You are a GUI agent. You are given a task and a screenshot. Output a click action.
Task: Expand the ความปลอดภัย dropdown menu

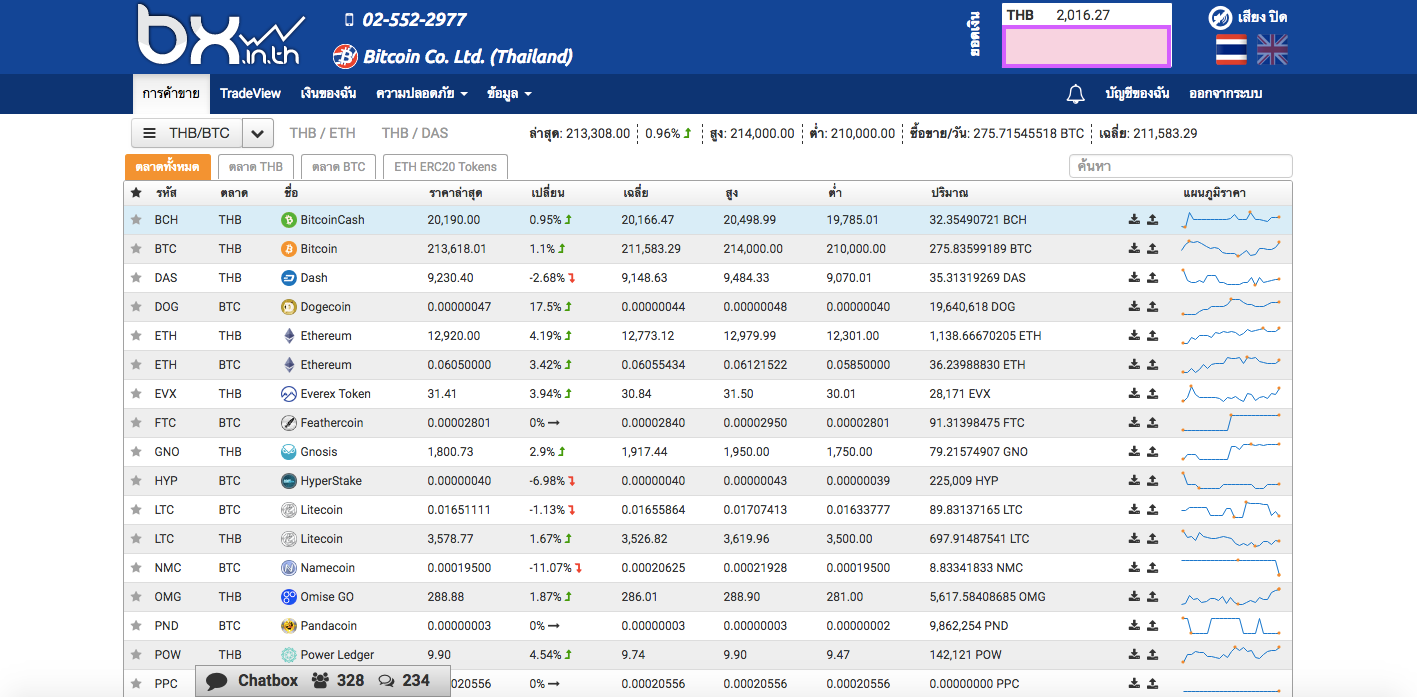click(x=422, y=94)
